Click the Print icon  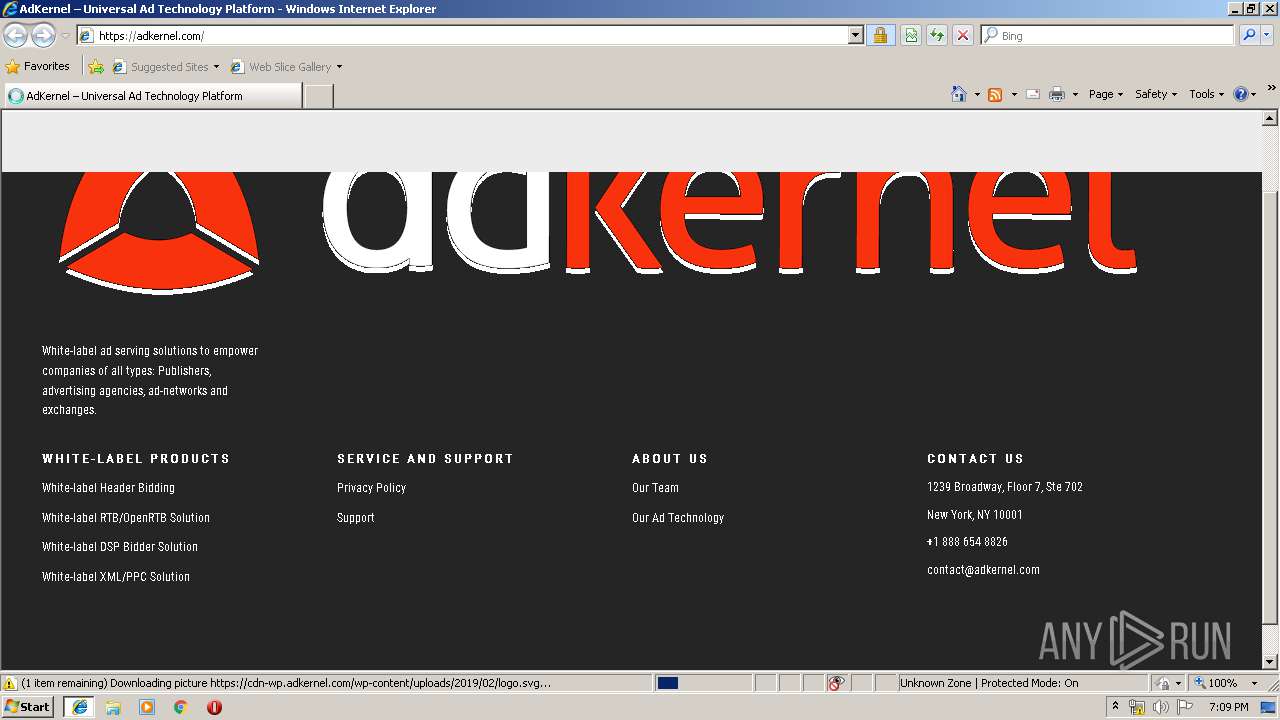[1057, 94]
